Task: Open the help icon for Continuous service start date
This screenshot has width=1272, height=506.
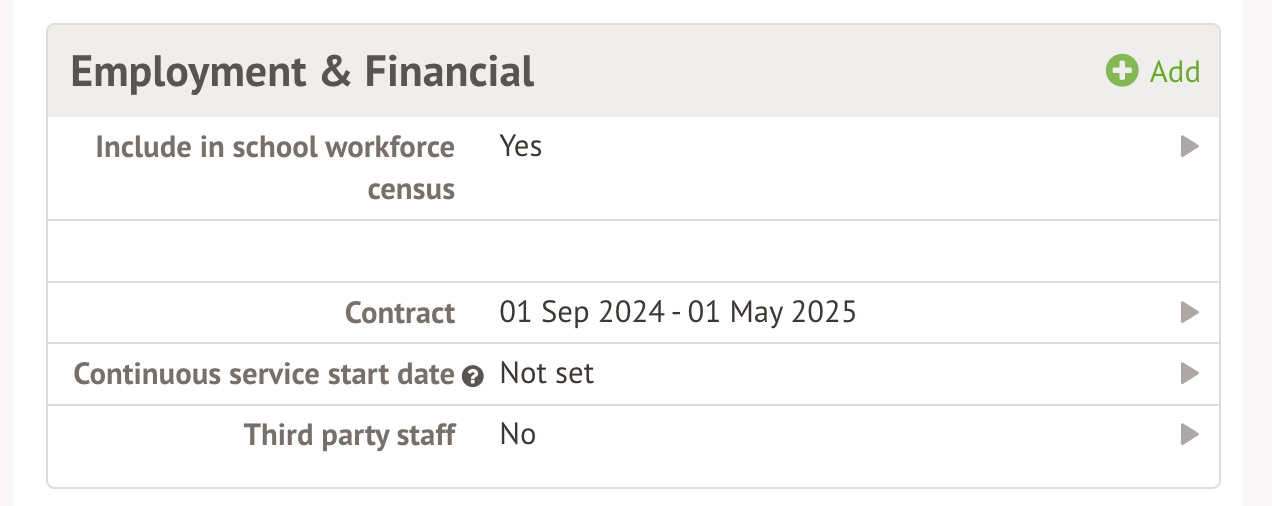Action: click(474, 376)
